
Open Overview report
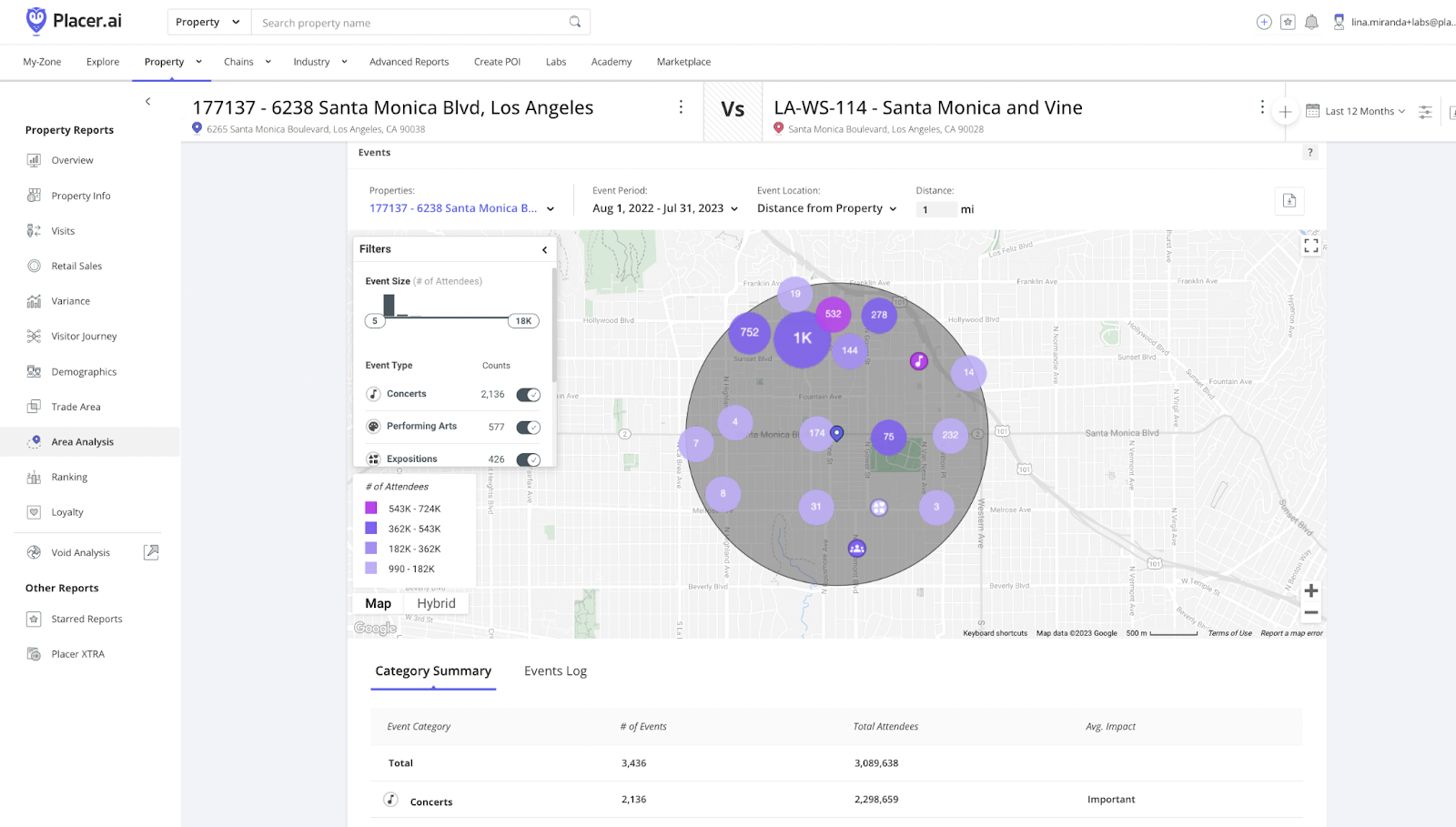click(72, 160)
